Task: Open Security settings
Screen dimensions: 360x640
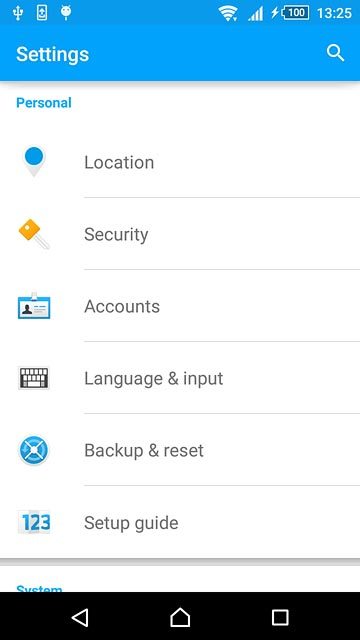Action: pos(180,234)
